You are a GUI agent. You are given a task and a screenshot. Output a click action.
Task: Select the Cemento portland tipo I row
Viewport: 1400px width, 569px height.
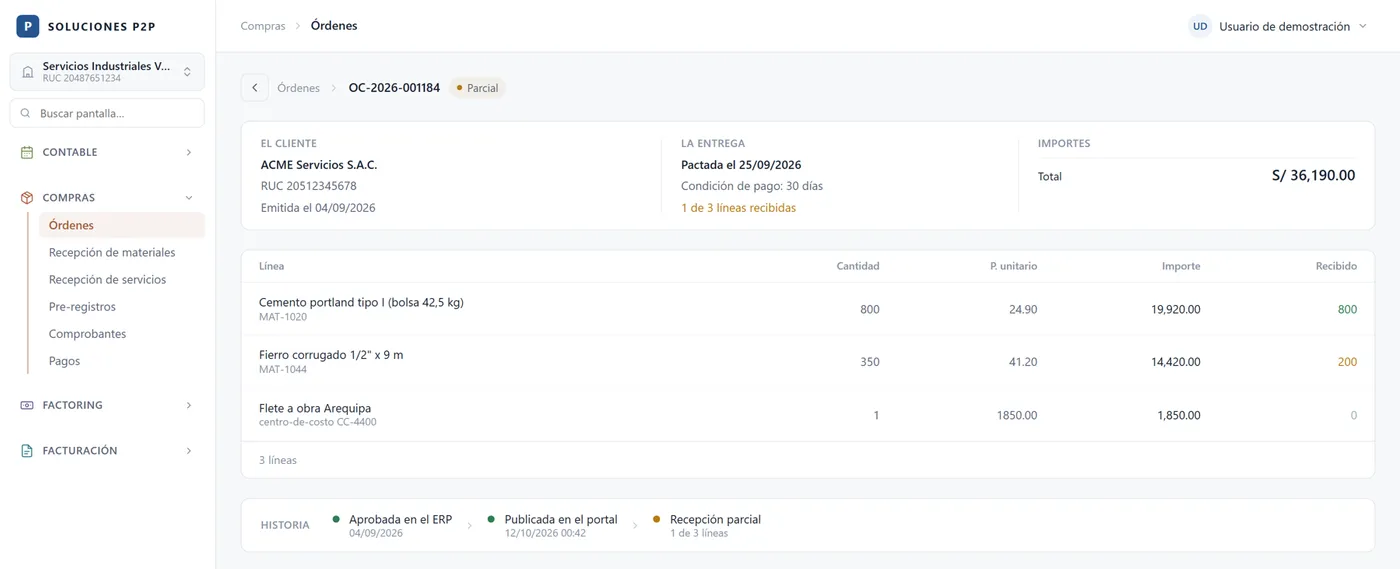808,309
